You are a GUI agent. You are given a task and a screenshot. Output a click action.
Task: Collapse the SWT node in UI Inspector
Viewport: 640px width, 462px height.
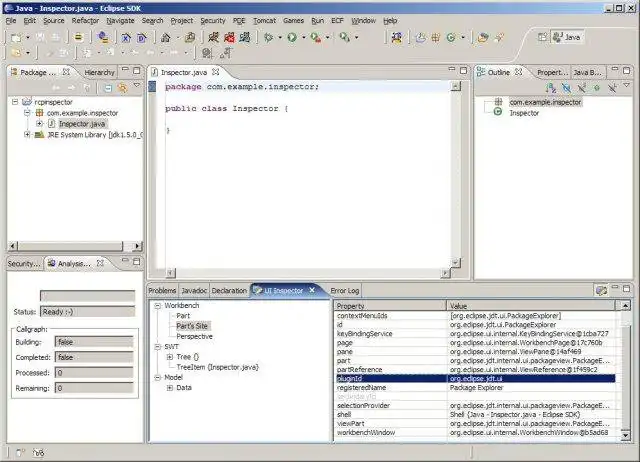pyautogui.click(x=158, y=346)
